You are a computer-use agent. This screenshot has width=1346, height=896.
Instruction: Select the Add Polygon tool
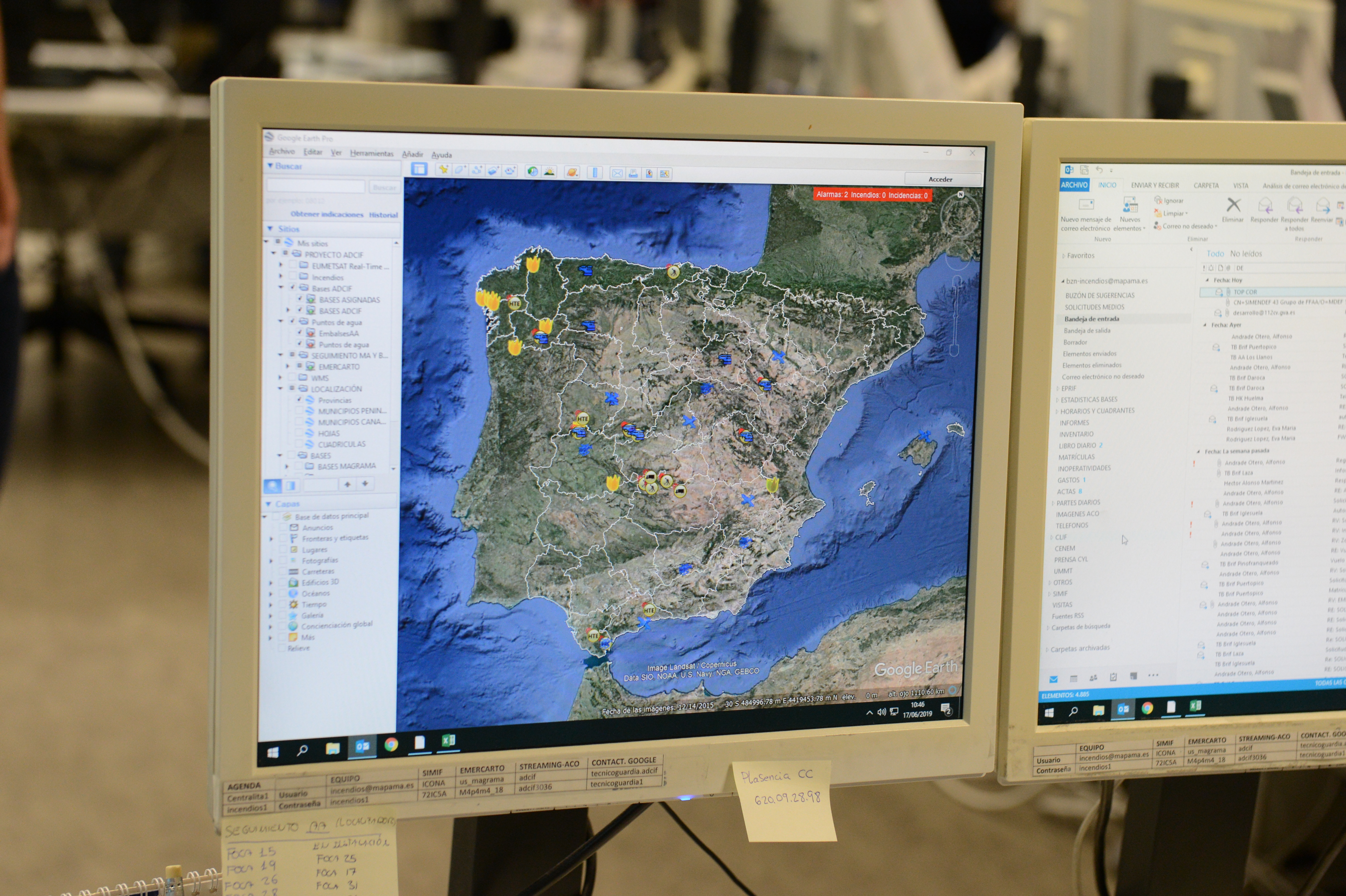click(460, 170)
